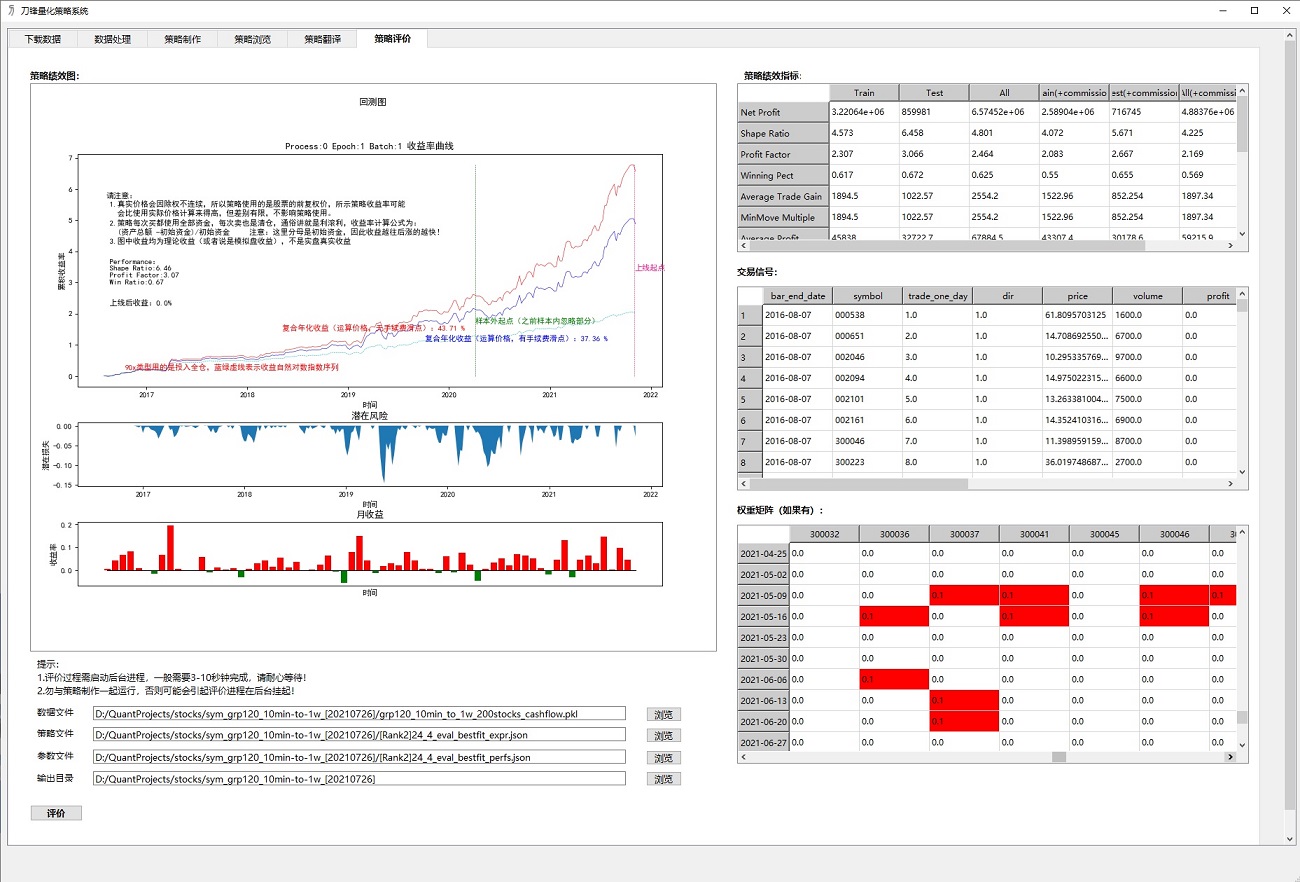Switch to the 数据处理 tab

coord(113,39)
